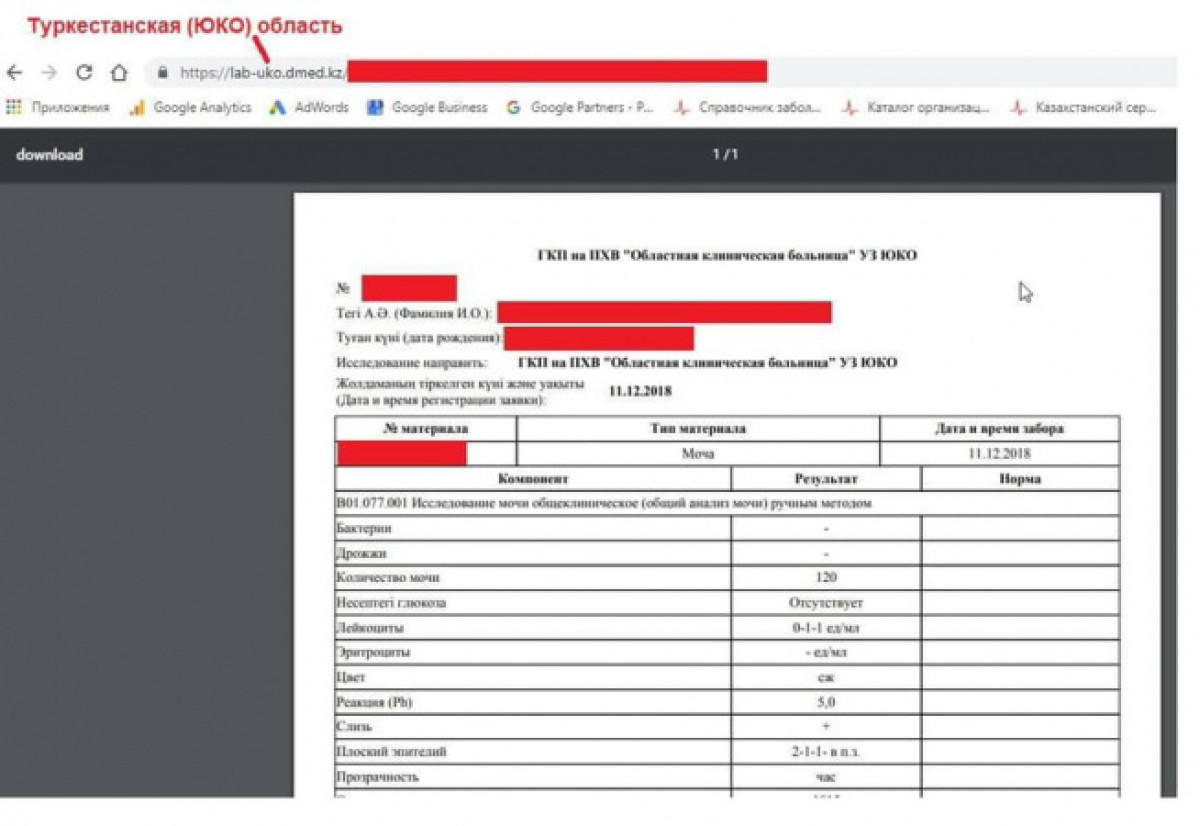Go to the browser home page
This screenshot has height=826, width=1200.
(x=119, y=73)
